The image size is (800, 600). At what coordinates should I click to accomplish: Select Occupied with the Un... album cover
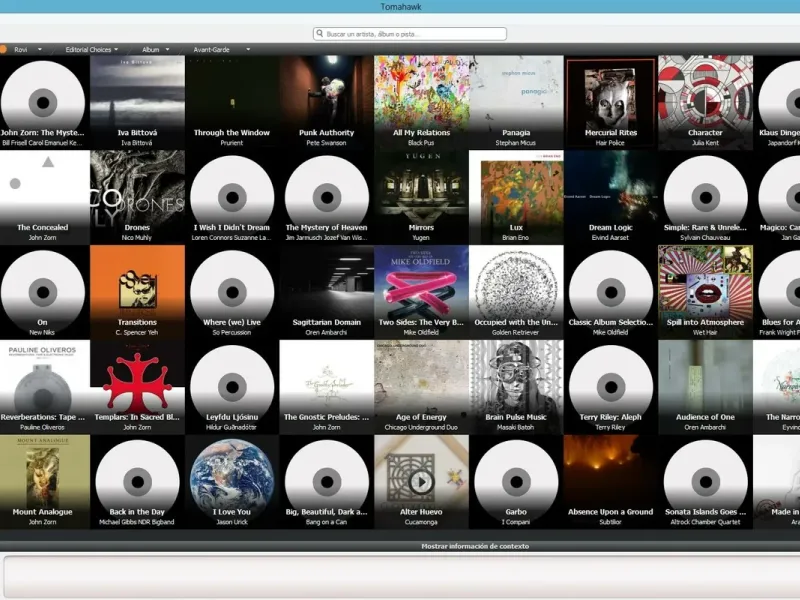click(516, 292)
